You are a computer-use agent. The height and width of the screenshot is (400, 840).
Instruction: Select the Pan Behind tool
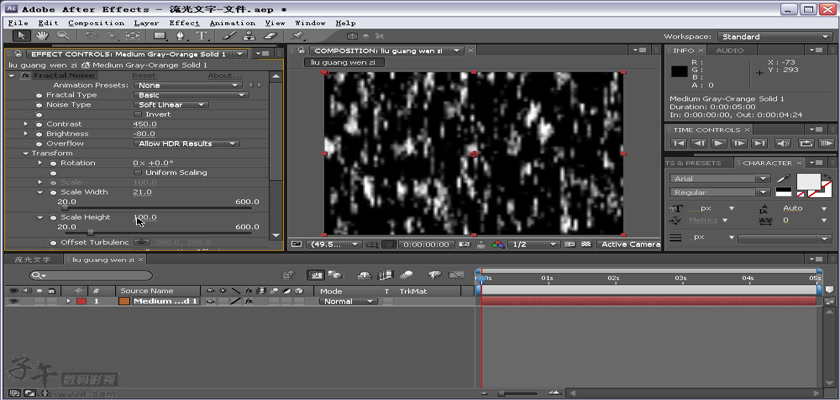coord(132,36)
